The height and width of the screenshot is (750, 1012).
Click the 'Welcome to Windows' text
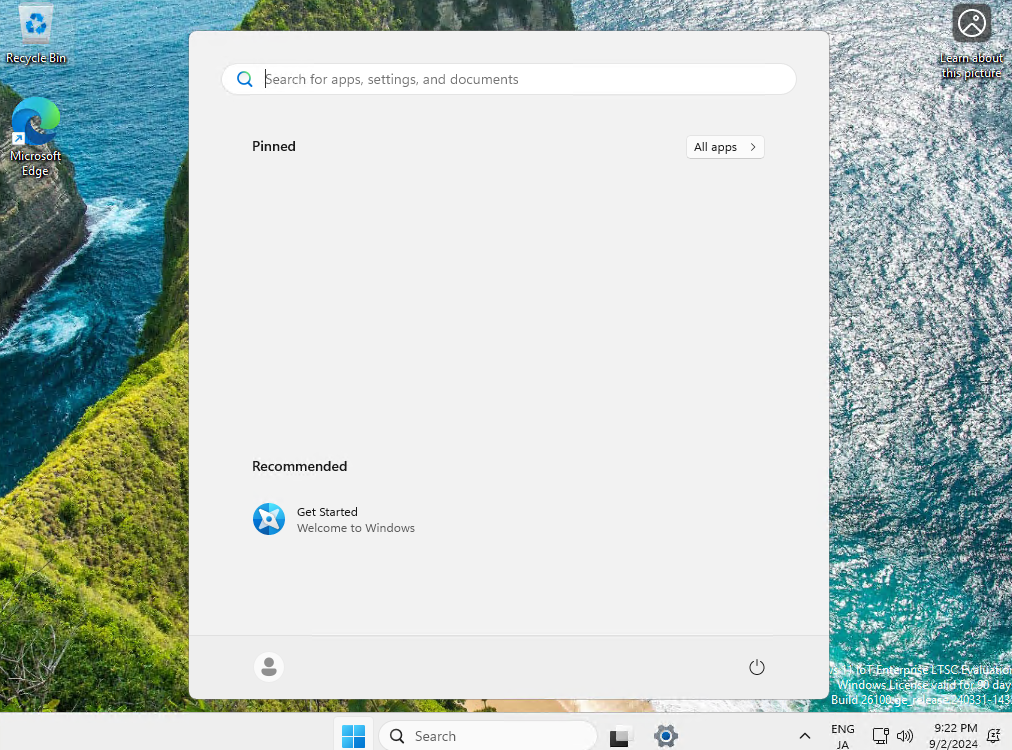[356, 528]
